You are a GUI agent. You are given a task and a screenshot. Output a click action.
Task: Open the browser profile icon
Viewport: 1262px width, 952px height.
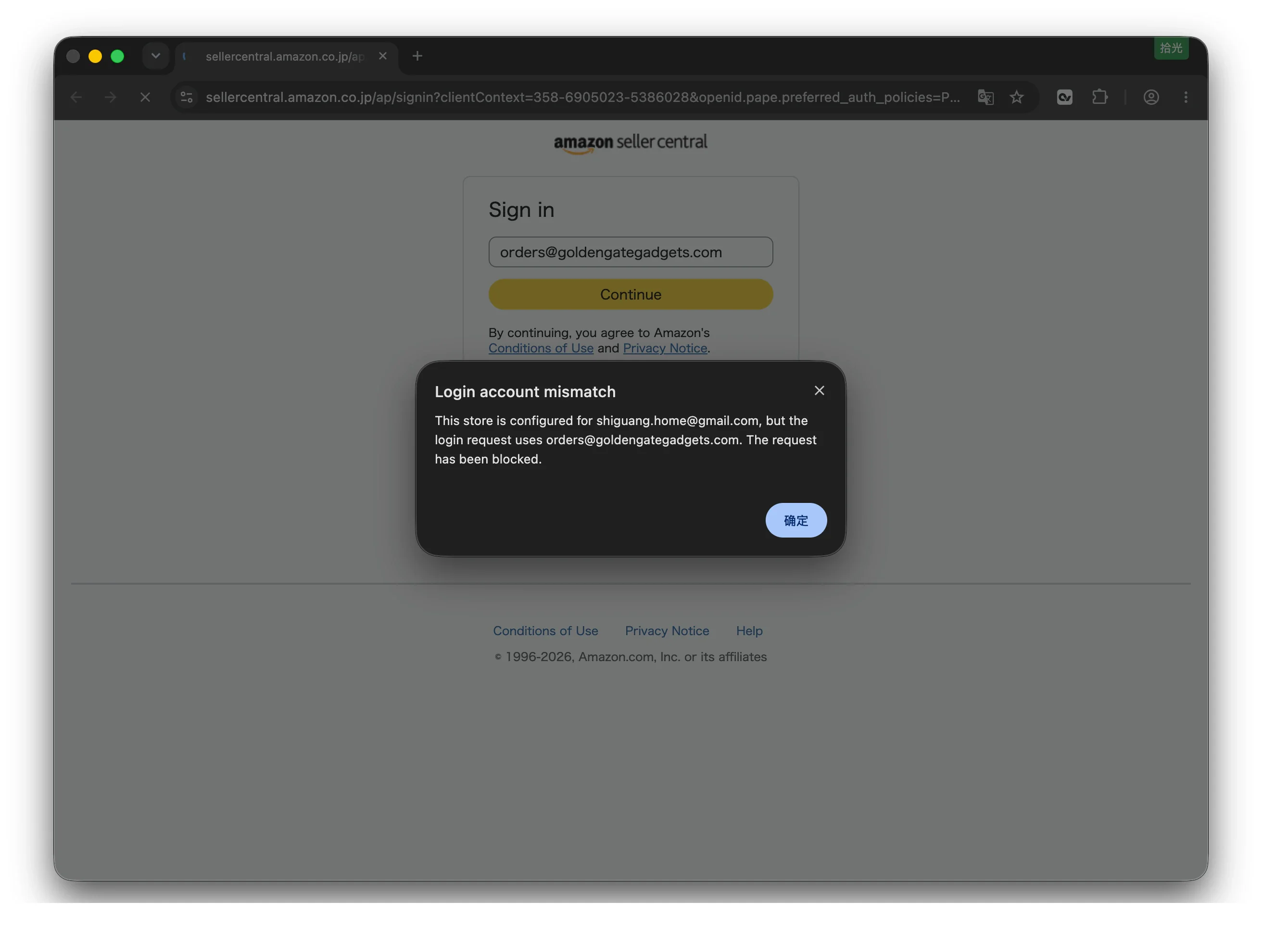click(1151, 98)
